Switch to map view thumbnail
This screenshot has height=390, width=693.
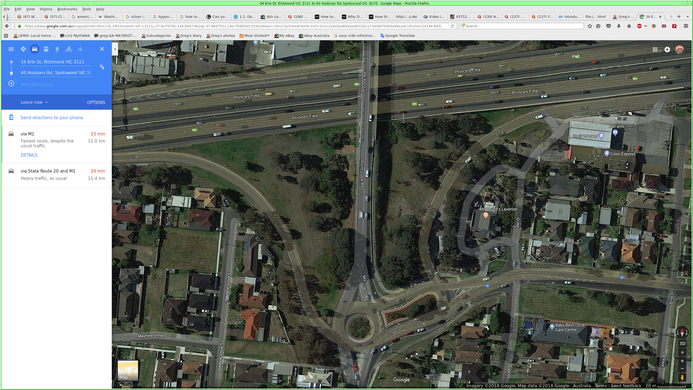pyautogui.click(x=128, y=371)
